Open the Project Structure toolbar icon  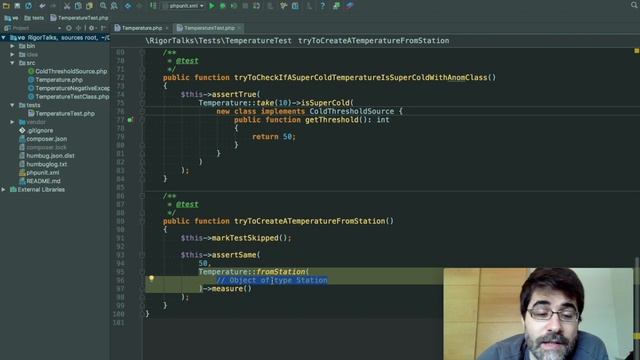point(295,6)
